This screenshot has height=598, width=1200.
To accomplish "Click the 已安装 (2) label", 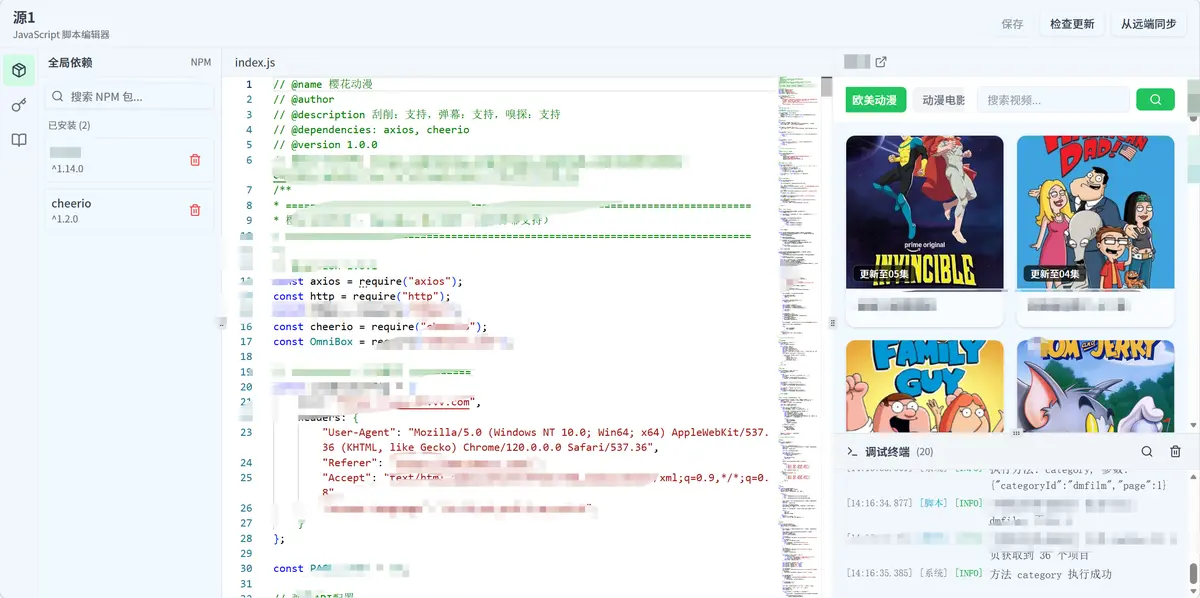I will pyautogui.click(x=69, y=125).
